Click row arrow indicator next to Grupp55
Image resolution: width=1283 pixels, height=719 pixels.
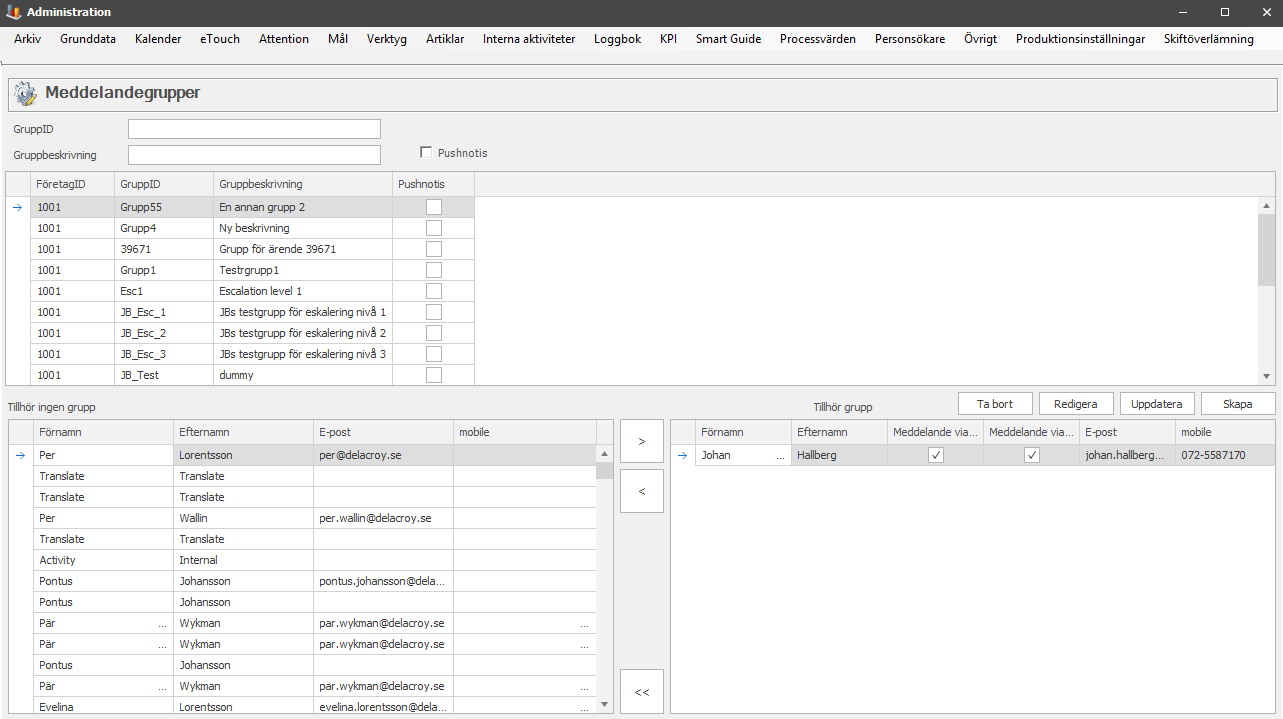tap(17, 207)
